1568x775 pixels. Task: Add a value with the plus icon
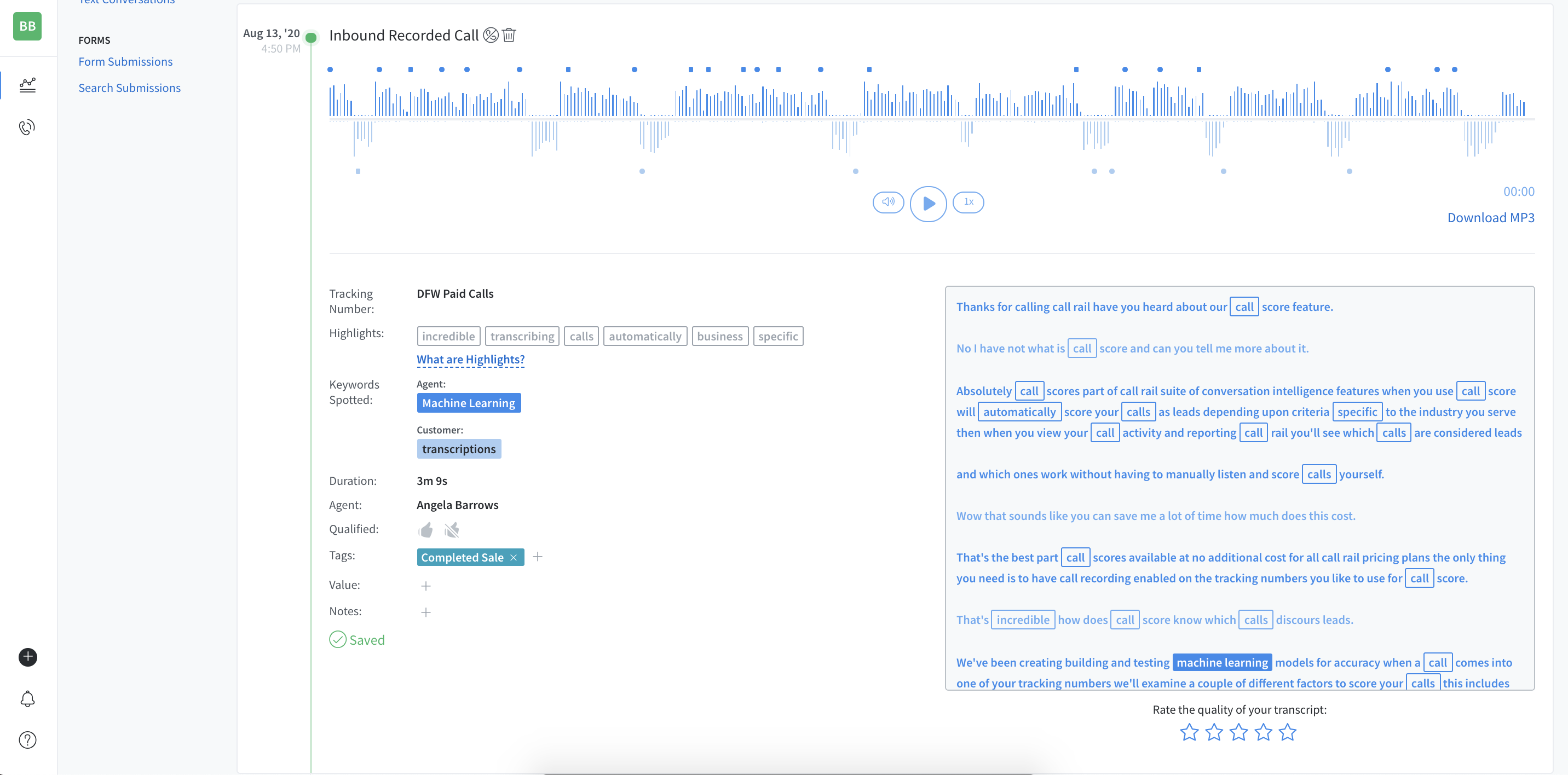(425, 586)
